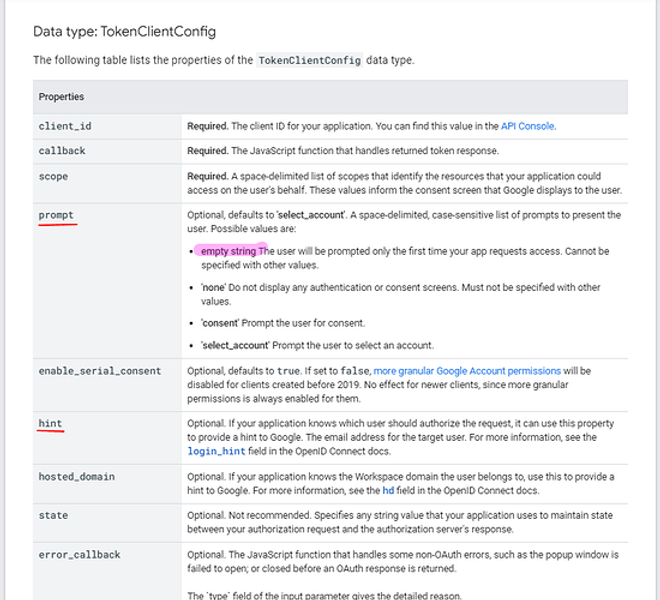Click TokenClientConfig code text in intro sentence
The image size is (660, 600).
tap(305, 61)
